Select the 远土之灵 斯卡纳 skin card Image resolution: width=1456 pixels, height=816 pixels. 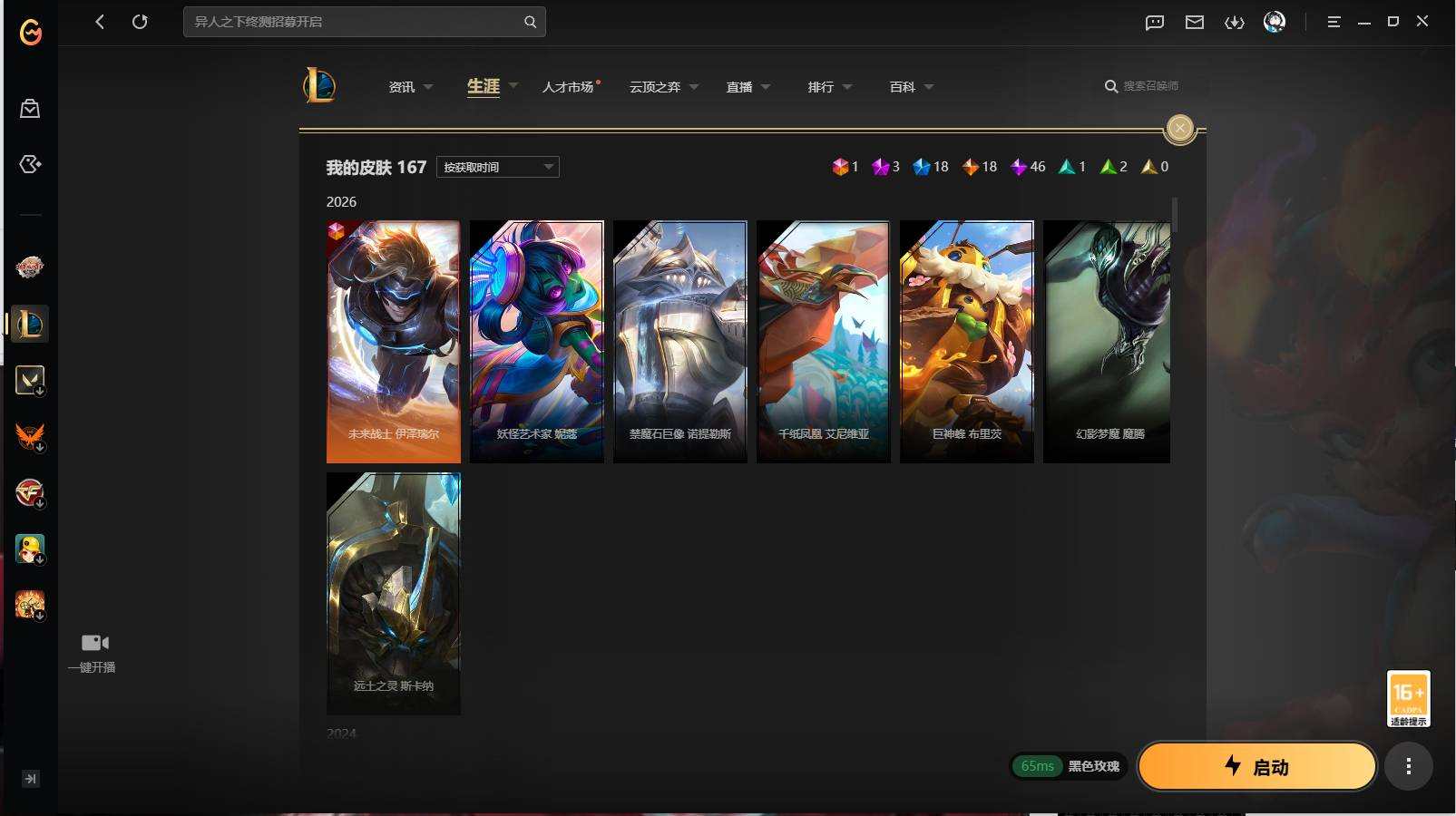coord(394,594)
